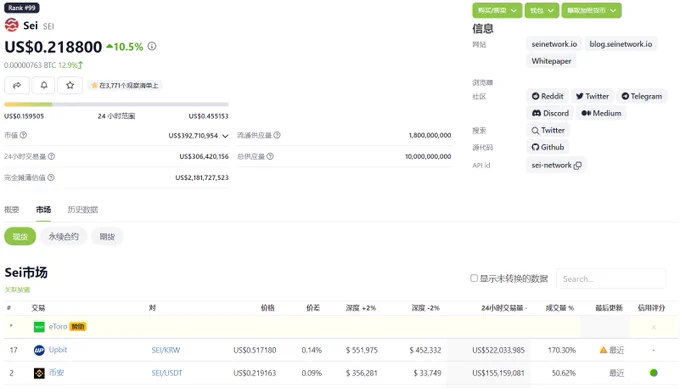Search Sei on Twitter

pos(548,130)
